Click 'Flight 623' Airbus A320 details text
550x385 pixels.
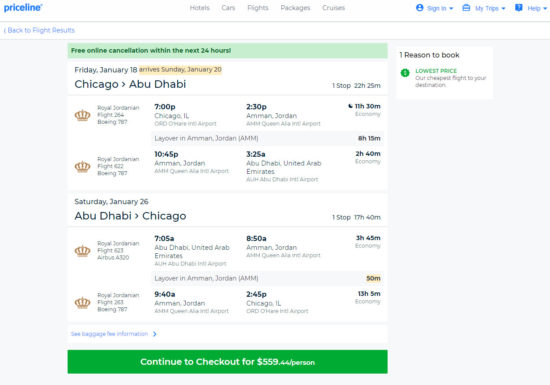[118, 250]
